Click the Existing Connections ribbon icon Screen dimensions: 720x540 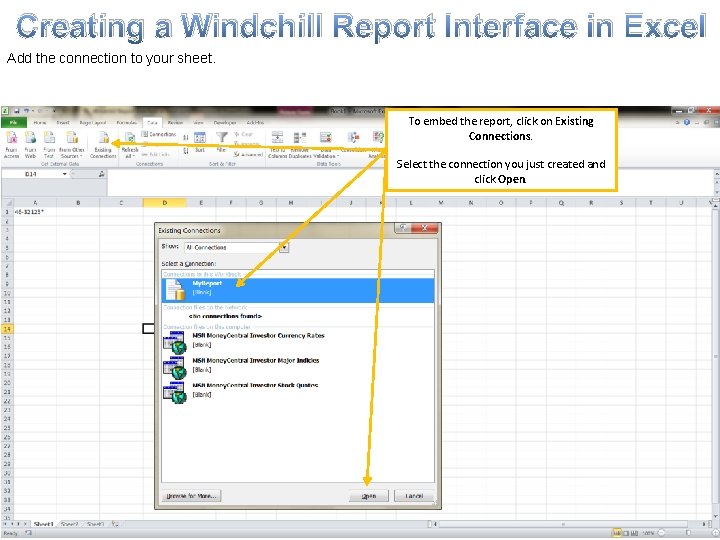tap(103, 144)
